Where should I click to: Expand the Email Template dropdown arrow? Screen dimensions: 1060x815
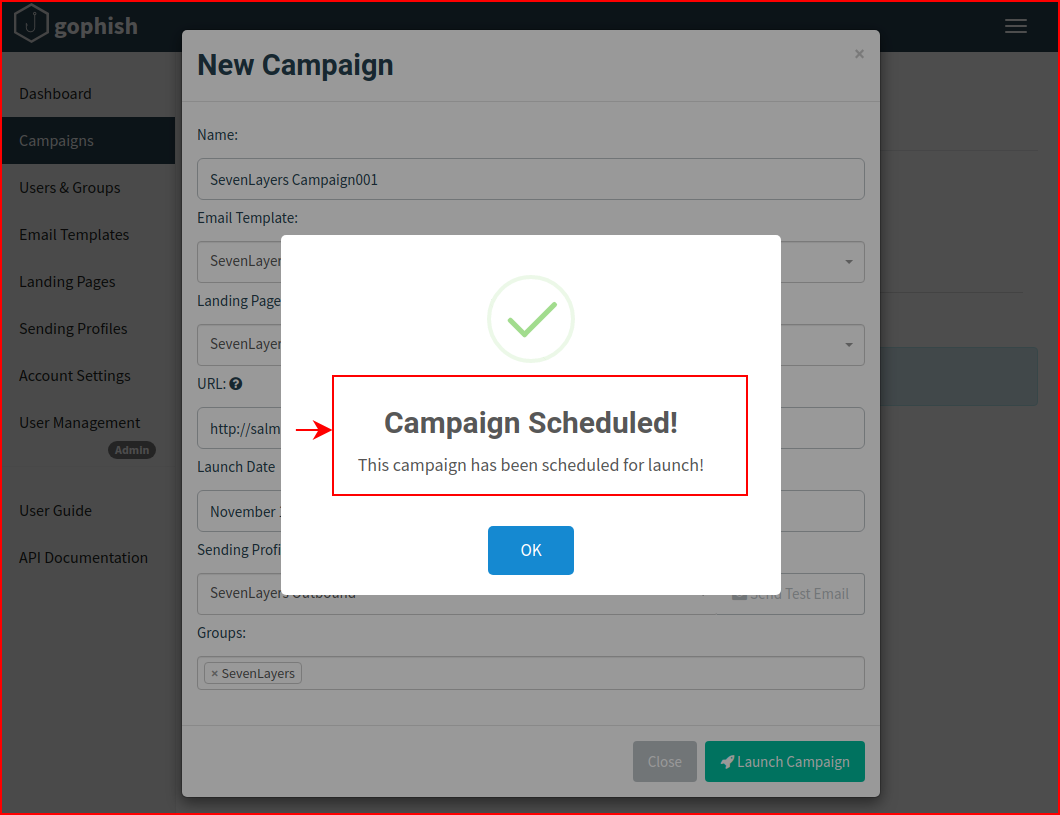(848, 262)
